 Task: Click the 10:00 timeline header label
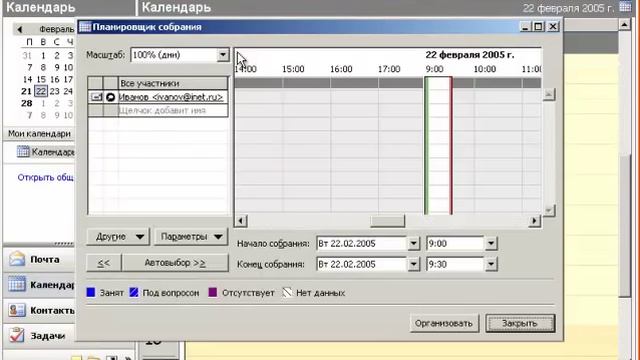point(484,69)
